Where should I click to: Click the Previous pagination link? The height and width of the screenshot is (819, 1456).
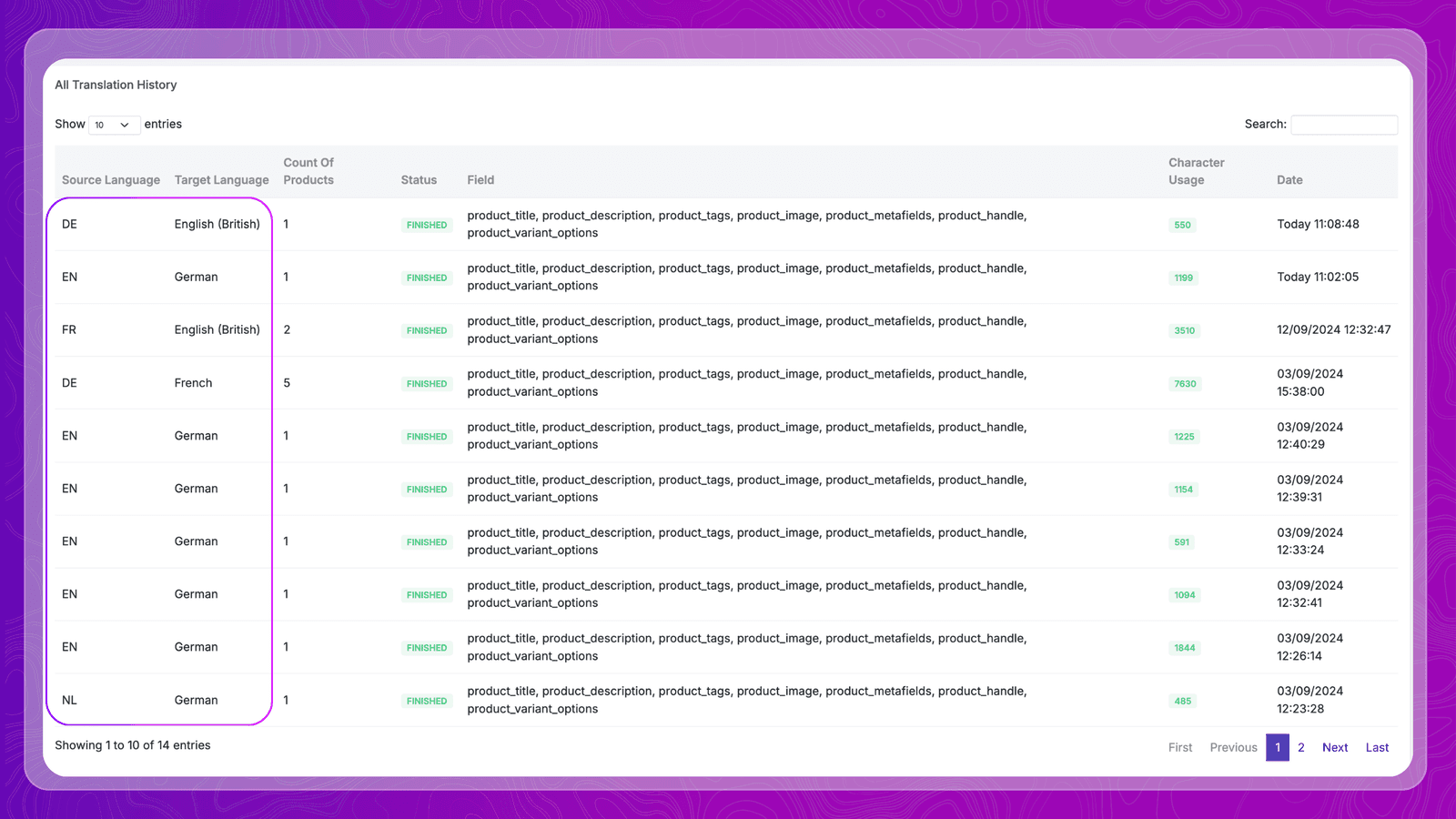1233,747
